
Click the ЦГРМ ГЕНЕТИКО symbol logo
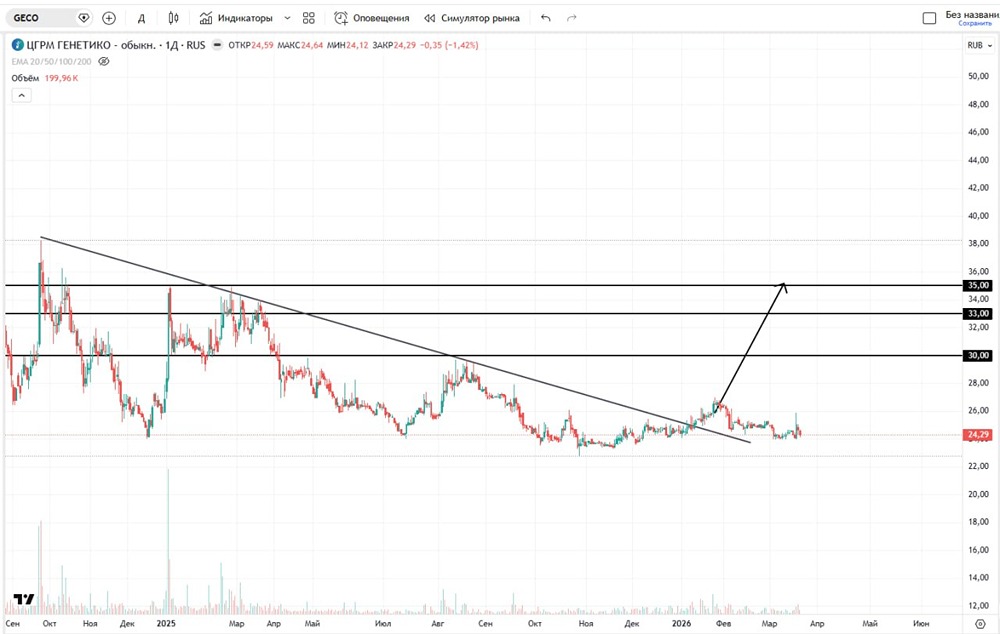[18, 45]
